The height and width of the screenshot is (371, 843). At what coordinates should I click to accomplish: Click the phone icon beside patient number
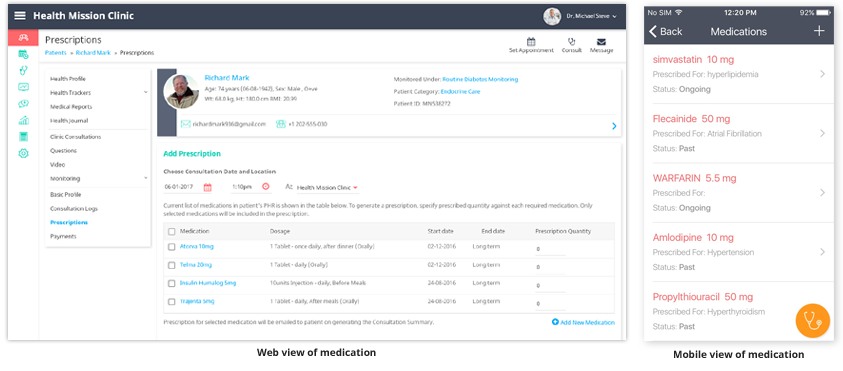(x=280, y=124)
